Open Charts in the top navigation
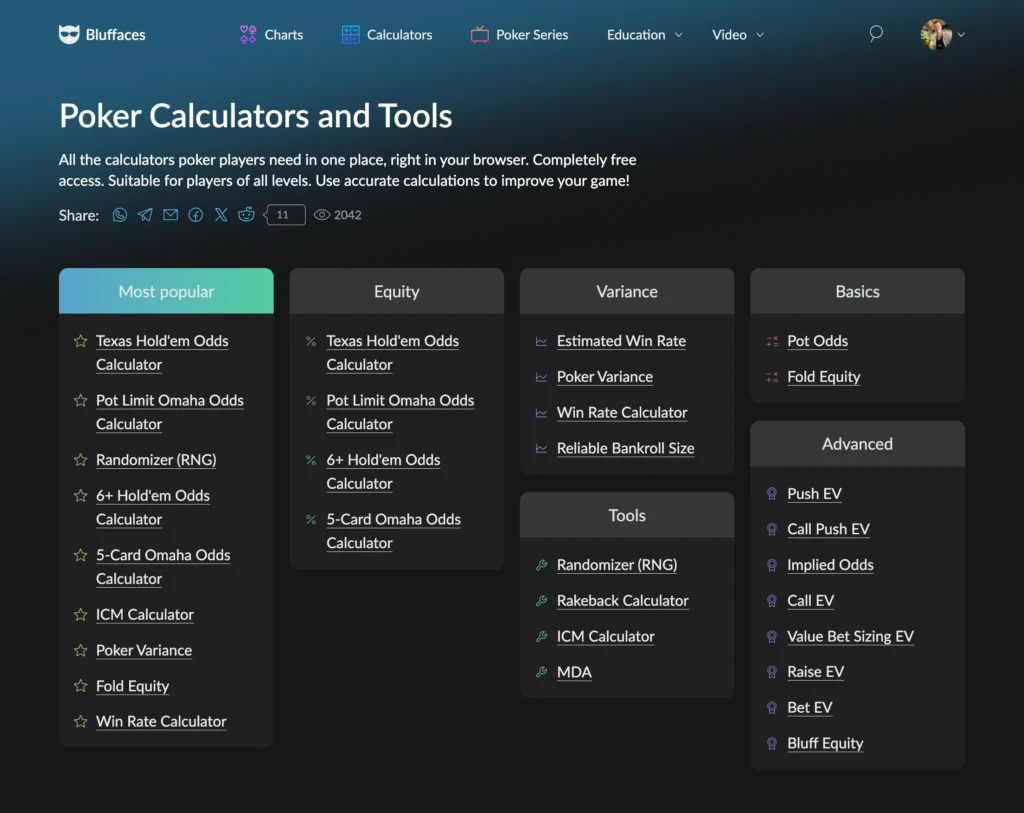This screenshot has width=1024, height=813. (x=272, y=35)
